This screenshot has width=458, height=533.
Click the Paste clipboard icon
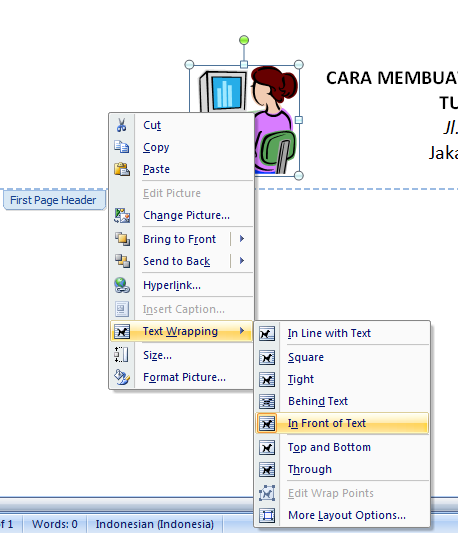pos(122,169)
